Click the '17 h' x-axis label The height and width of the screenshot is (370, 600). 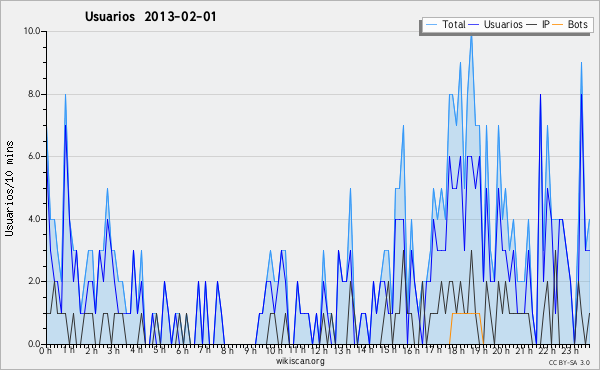pyautogui.click(x=433, y=350)
